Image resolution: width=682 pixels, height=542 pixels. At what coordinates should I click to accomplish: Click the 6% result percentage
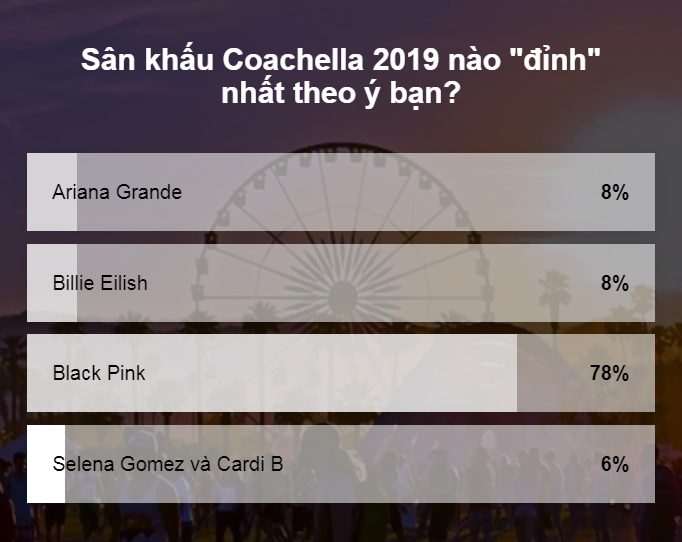[614, 464]
